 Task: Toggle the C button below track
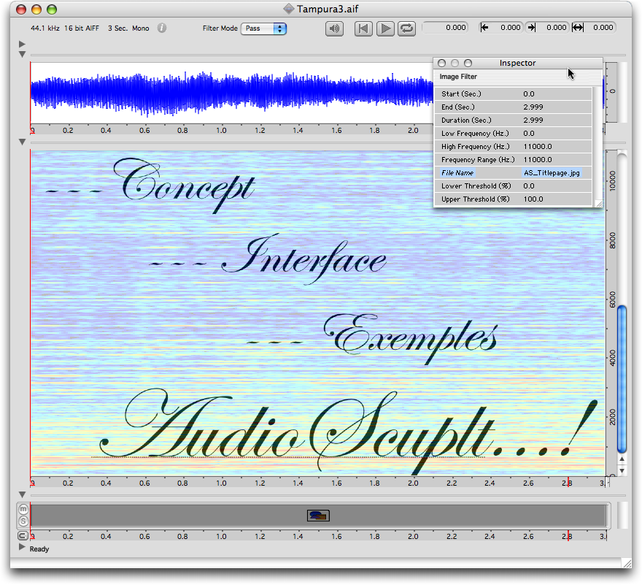[x=23, y=536]
